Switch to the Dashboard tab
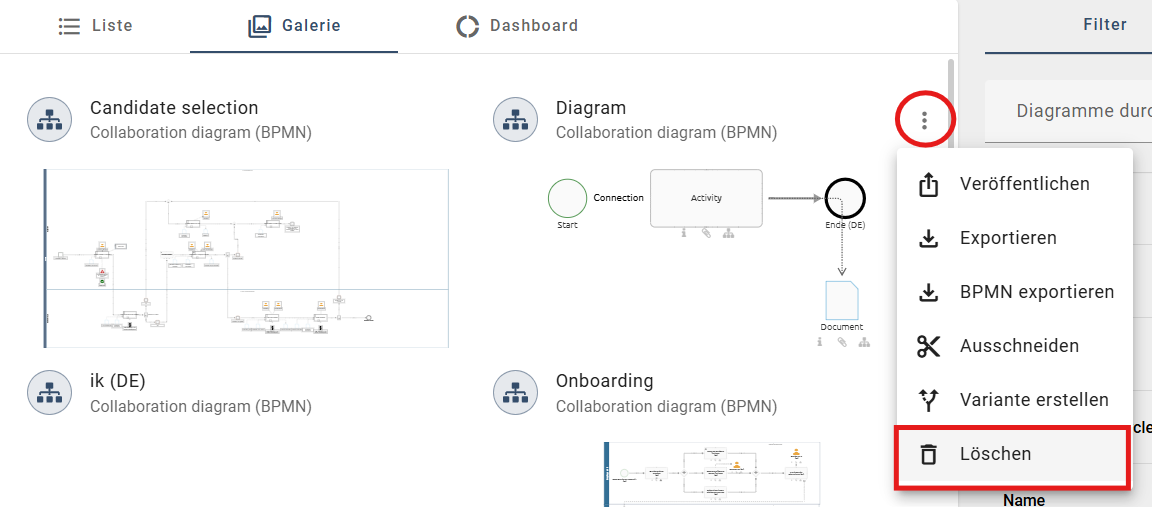 (x=517, y=26)
